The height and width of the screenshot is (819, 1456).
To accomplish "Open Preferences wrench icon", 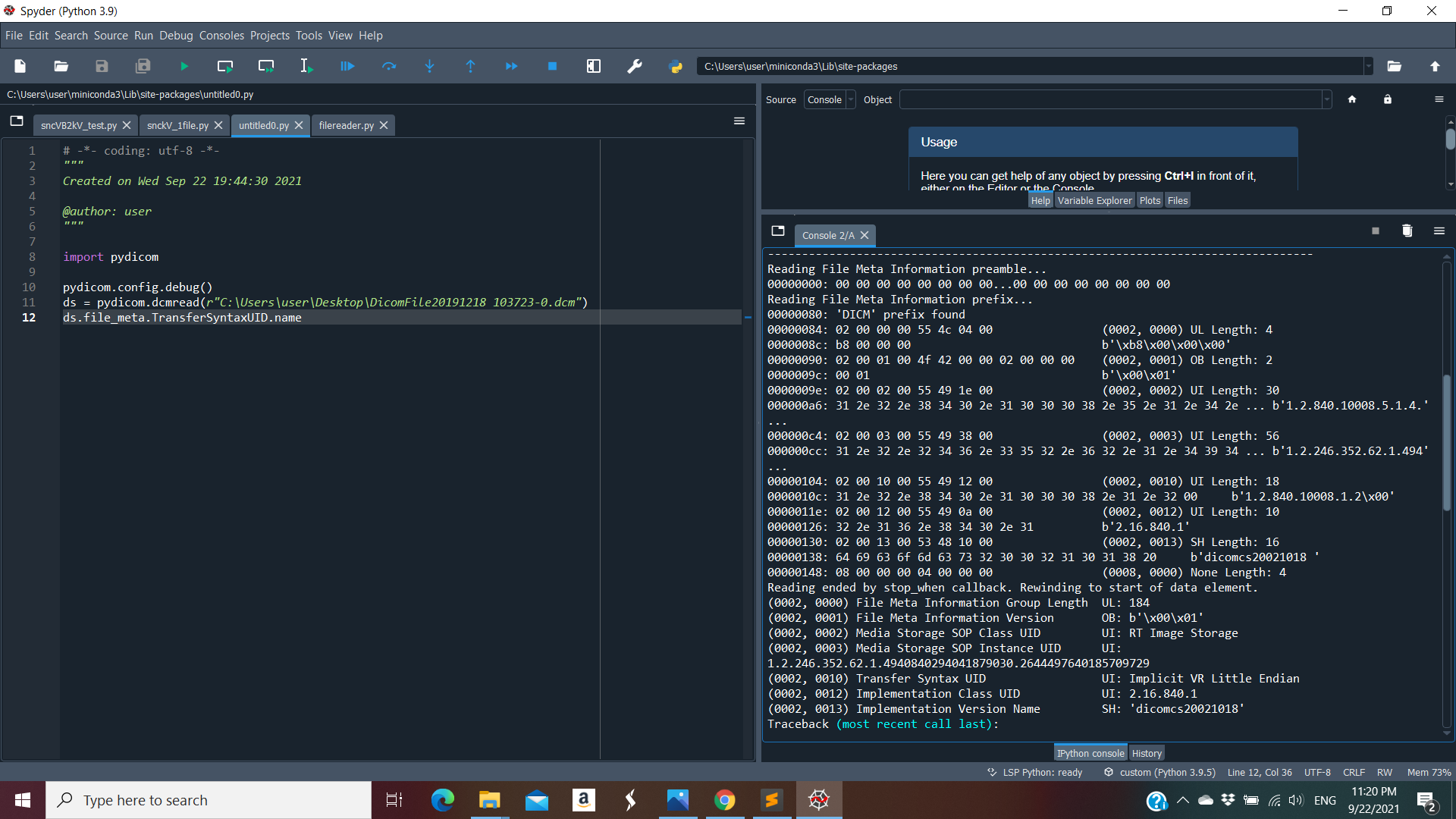I will [x=635, y=67].
